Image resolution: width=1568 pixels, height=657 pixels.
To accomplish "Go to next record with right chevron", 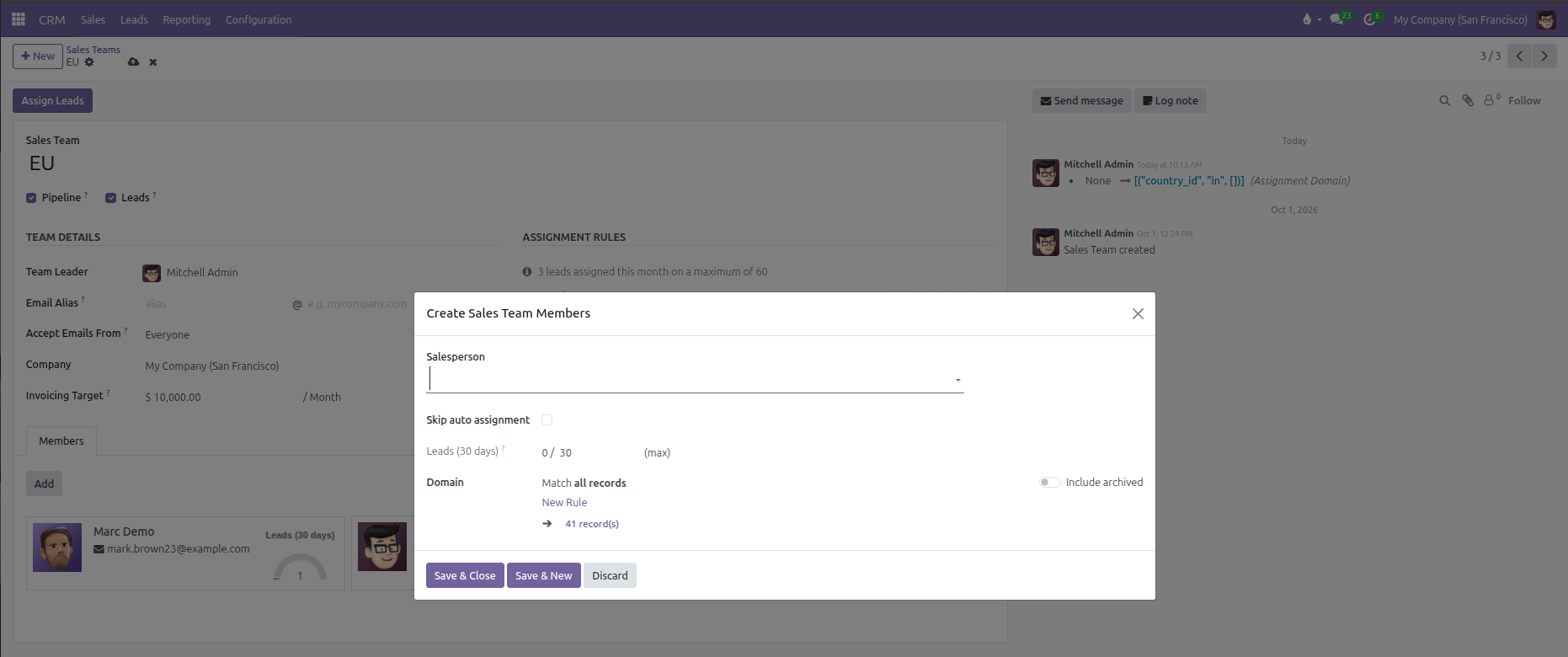I will tap(1544, 56).
